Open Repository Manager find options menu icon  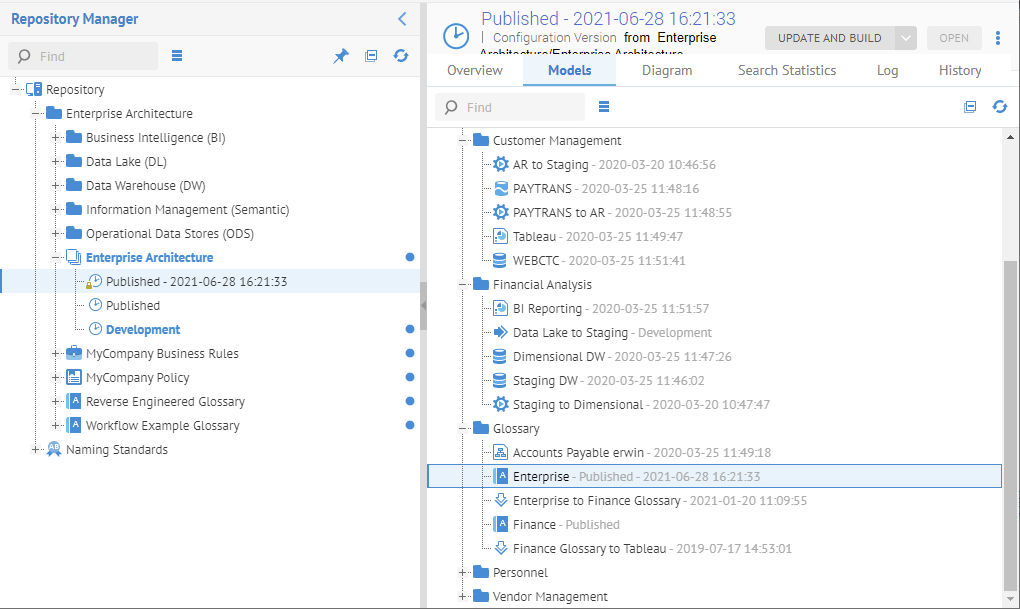click(x=177, y=56)
